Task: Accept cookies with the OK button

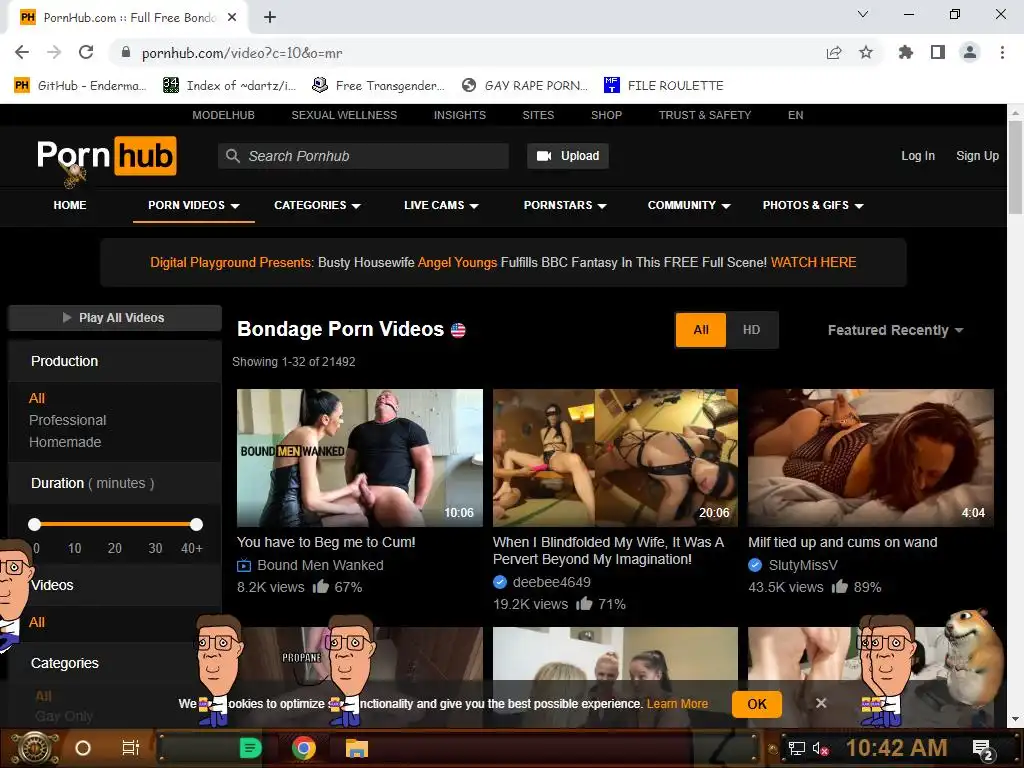Action: pyautogui.click(x=757, y=704)
